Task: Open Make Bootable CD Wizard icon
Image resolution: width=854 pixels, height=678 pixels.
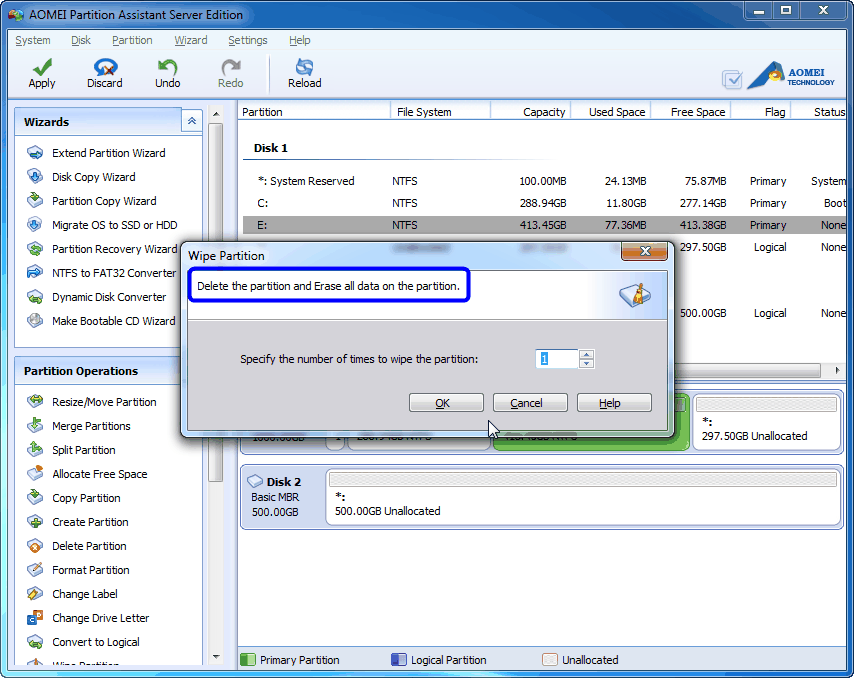Action: (35, 321)
